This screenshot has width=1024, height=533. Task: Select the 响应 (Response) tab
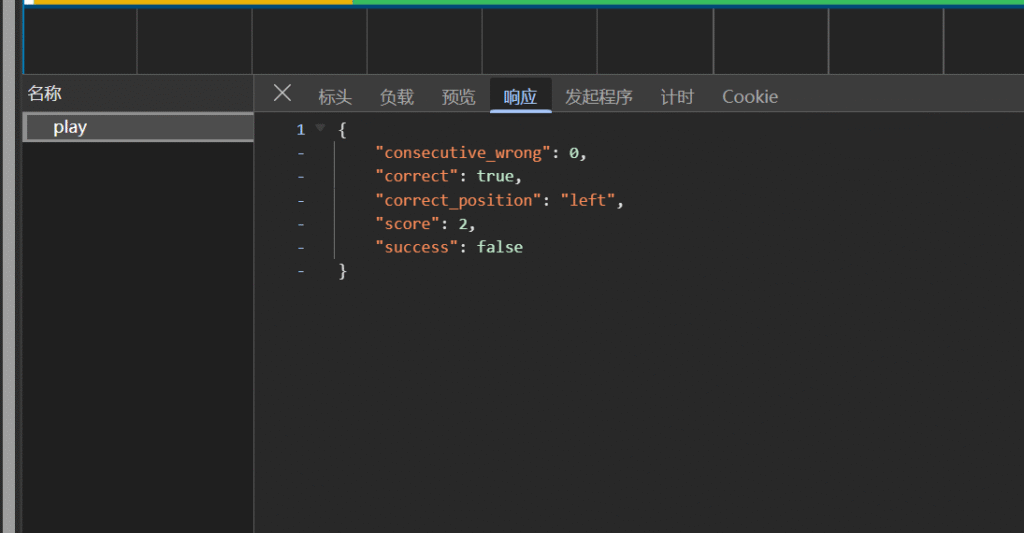520,97
